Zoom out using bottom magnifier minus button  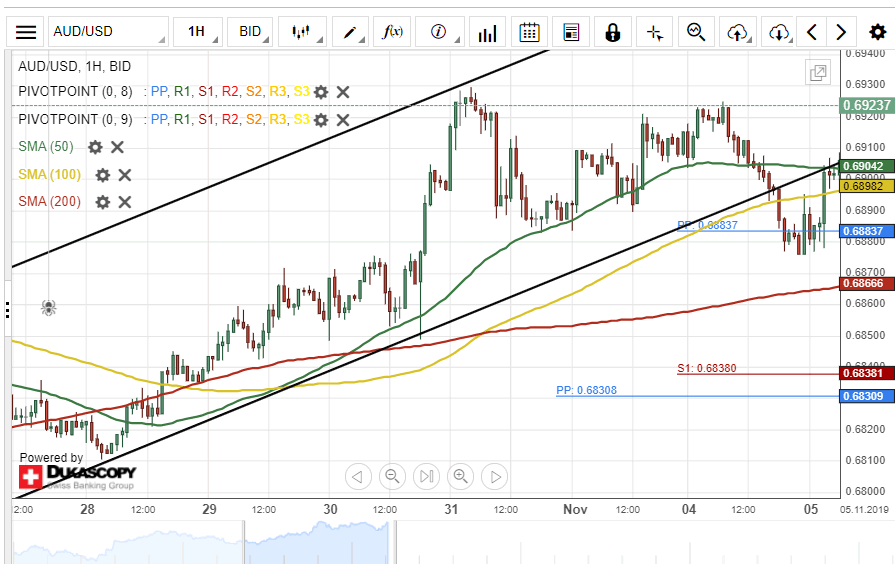point(392,476)
